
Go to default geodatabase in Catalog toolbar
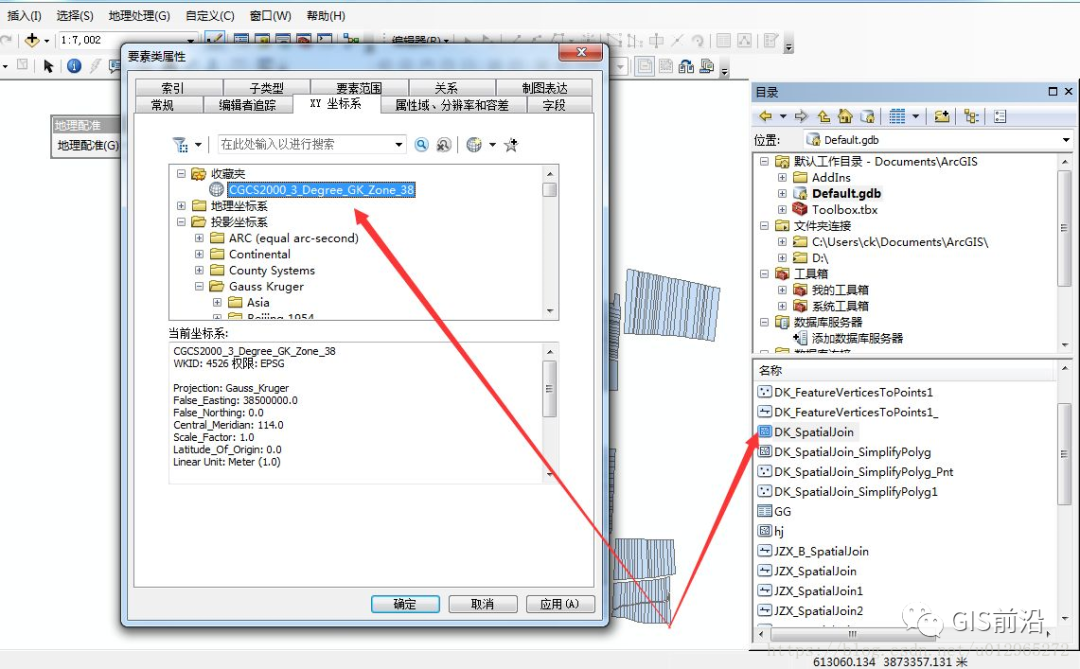click(x=867, y=116)
